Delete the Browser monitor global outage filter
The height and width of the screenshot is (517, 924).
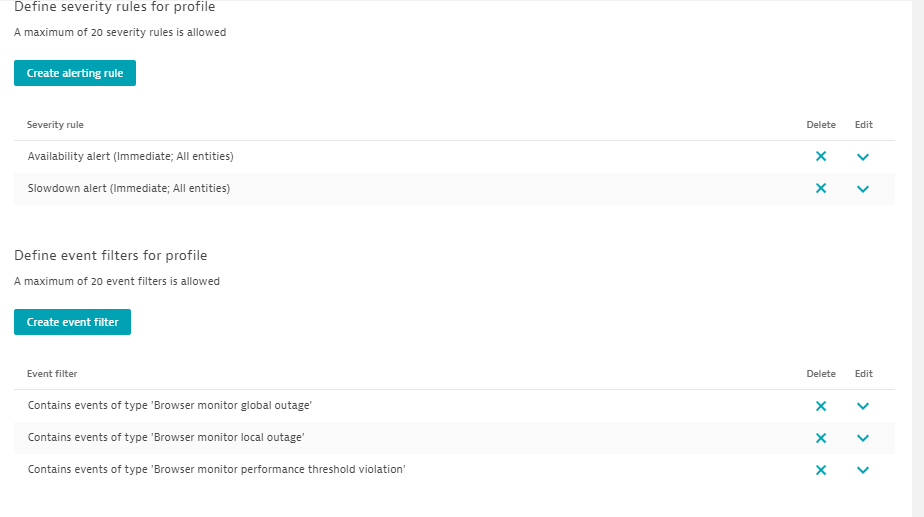821,406
